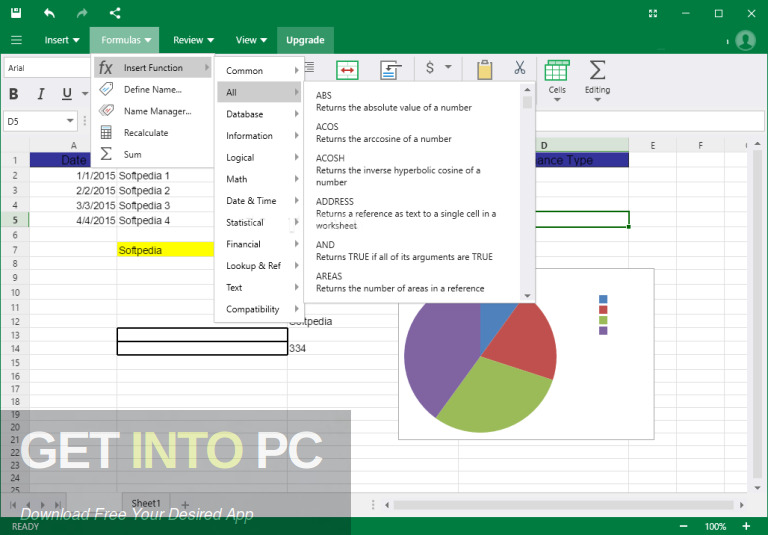768x535 pixels.
Task: Click the Share icon in title bar
Action: tap(115, 13)
